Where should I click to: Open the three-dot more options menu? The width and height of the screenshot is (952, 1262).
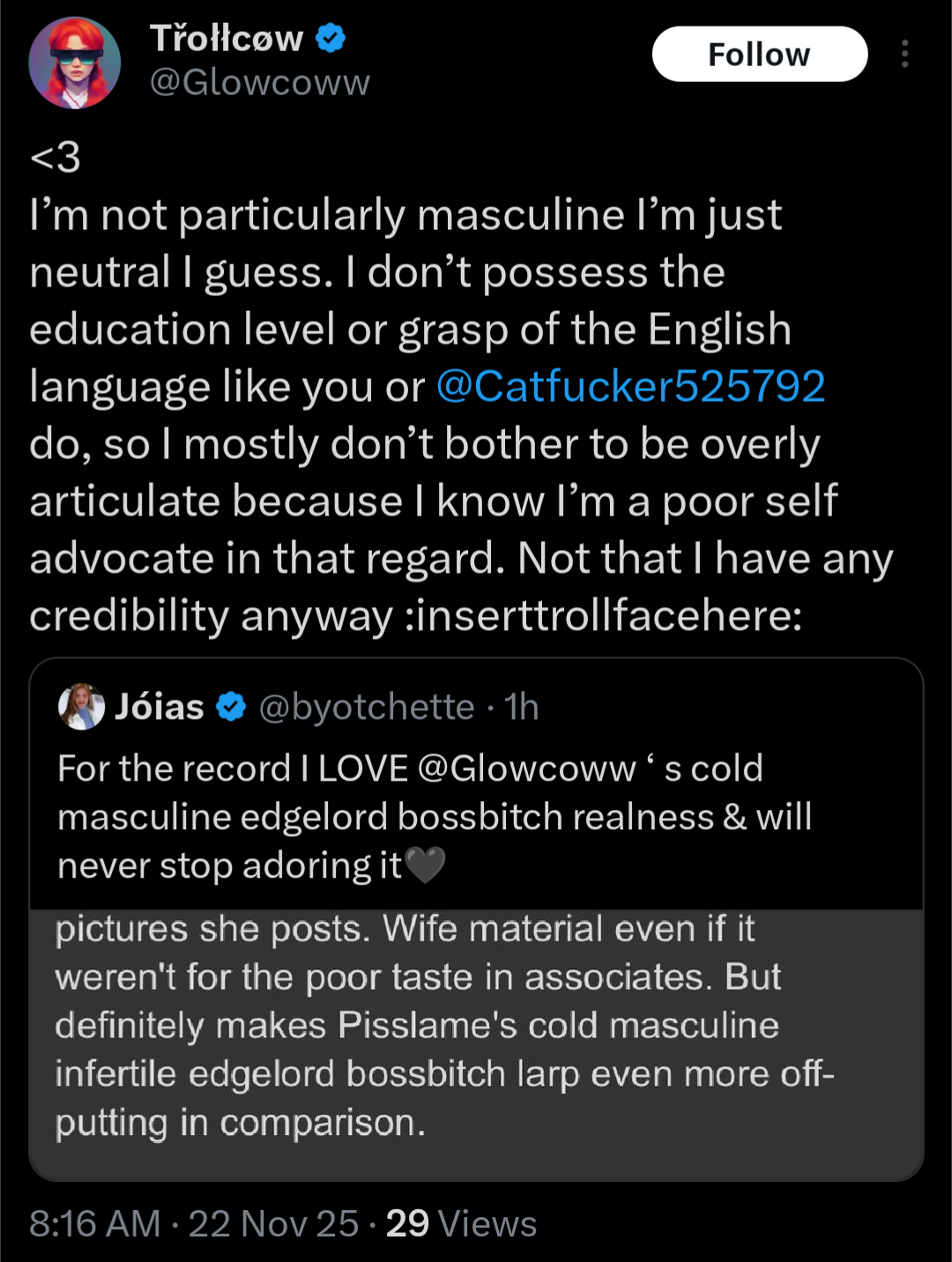[x=904, y=54]
